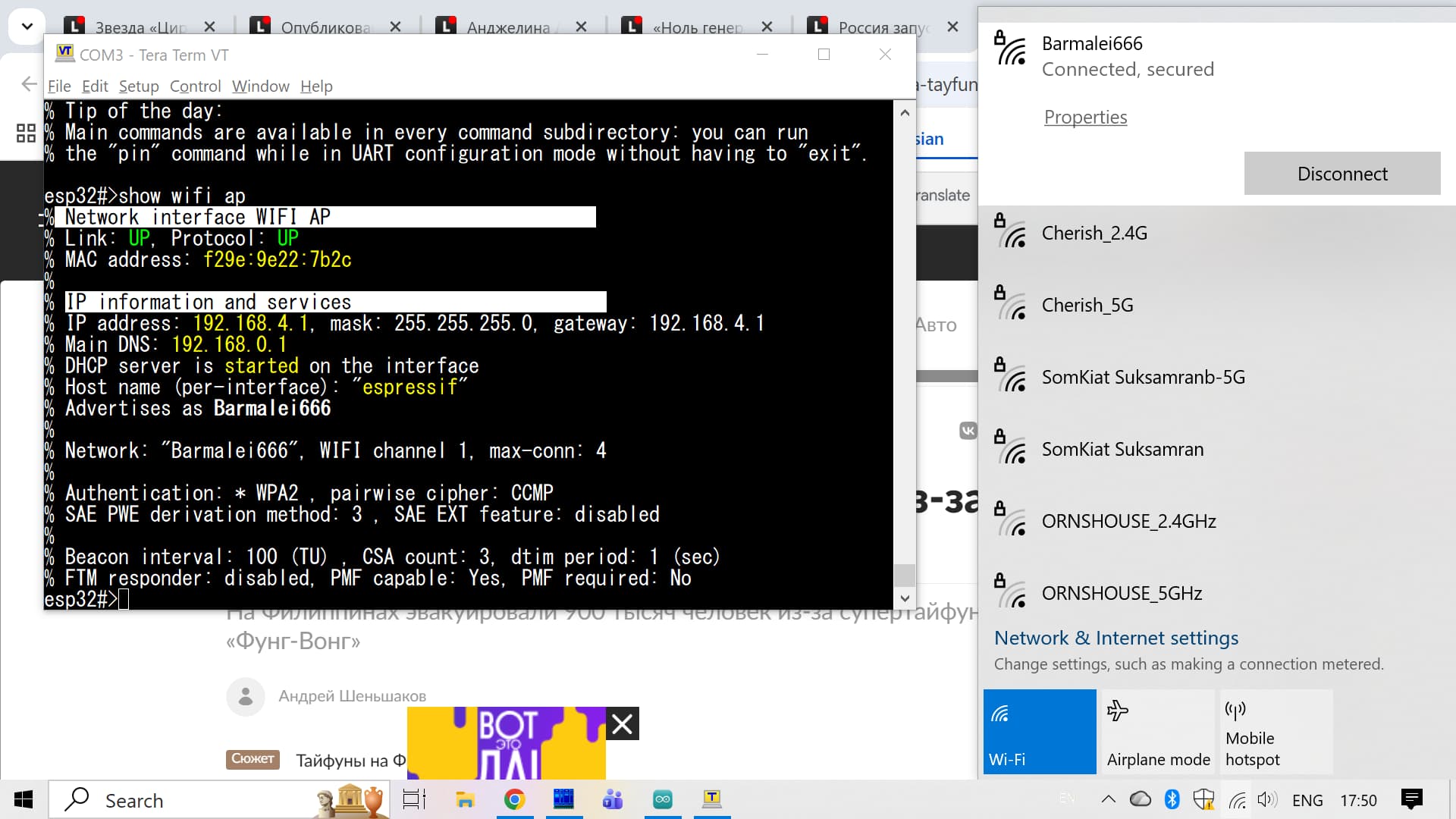Viewport: 1456px width, 819px height.
Task: Click the volume speaker tray icon
Action: (1266, 799)
